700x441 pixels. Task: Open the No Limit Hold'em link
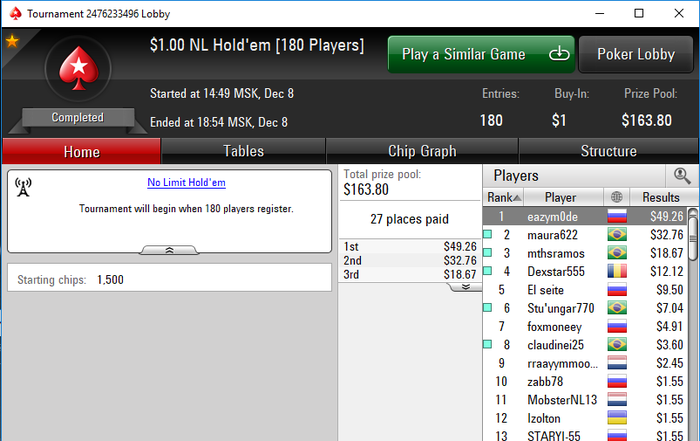pos(187,182)
